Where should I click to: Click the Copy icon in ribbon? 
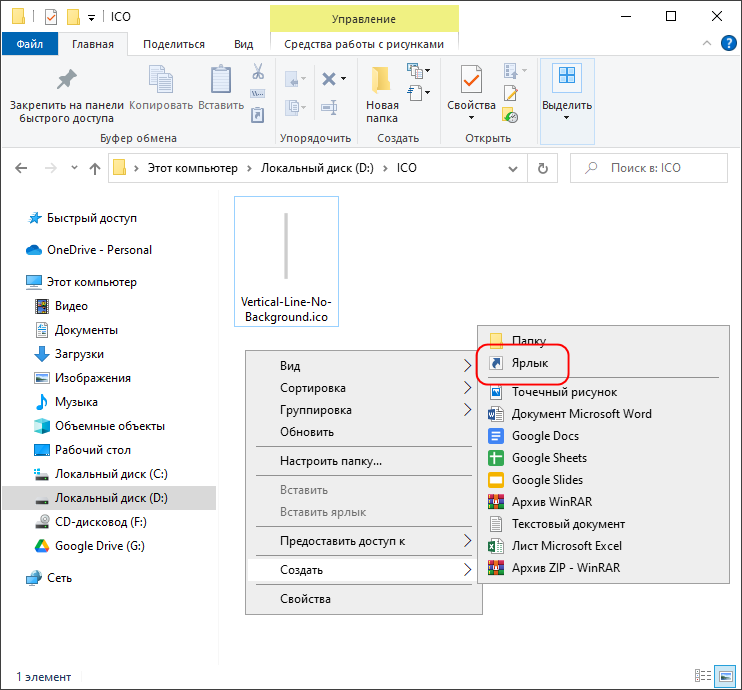pos(161,79)
